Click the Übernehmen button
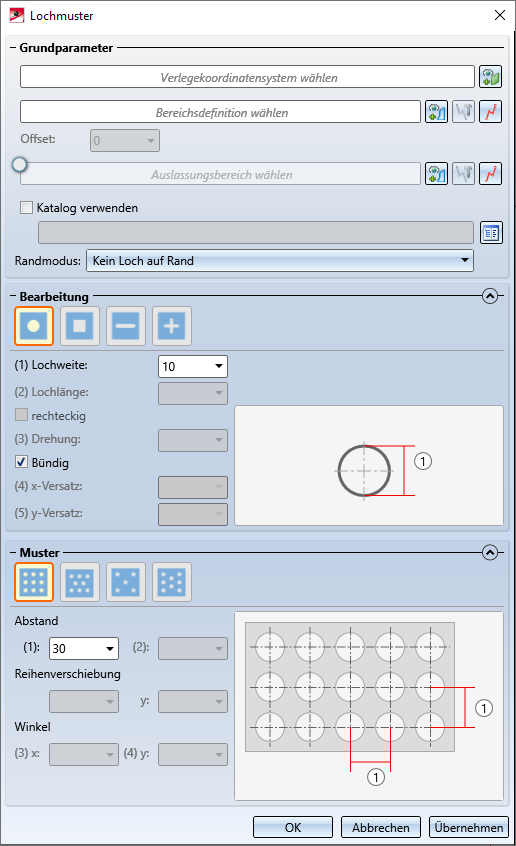Viewport: 516px width, 846px height. (x=469, y=827)
